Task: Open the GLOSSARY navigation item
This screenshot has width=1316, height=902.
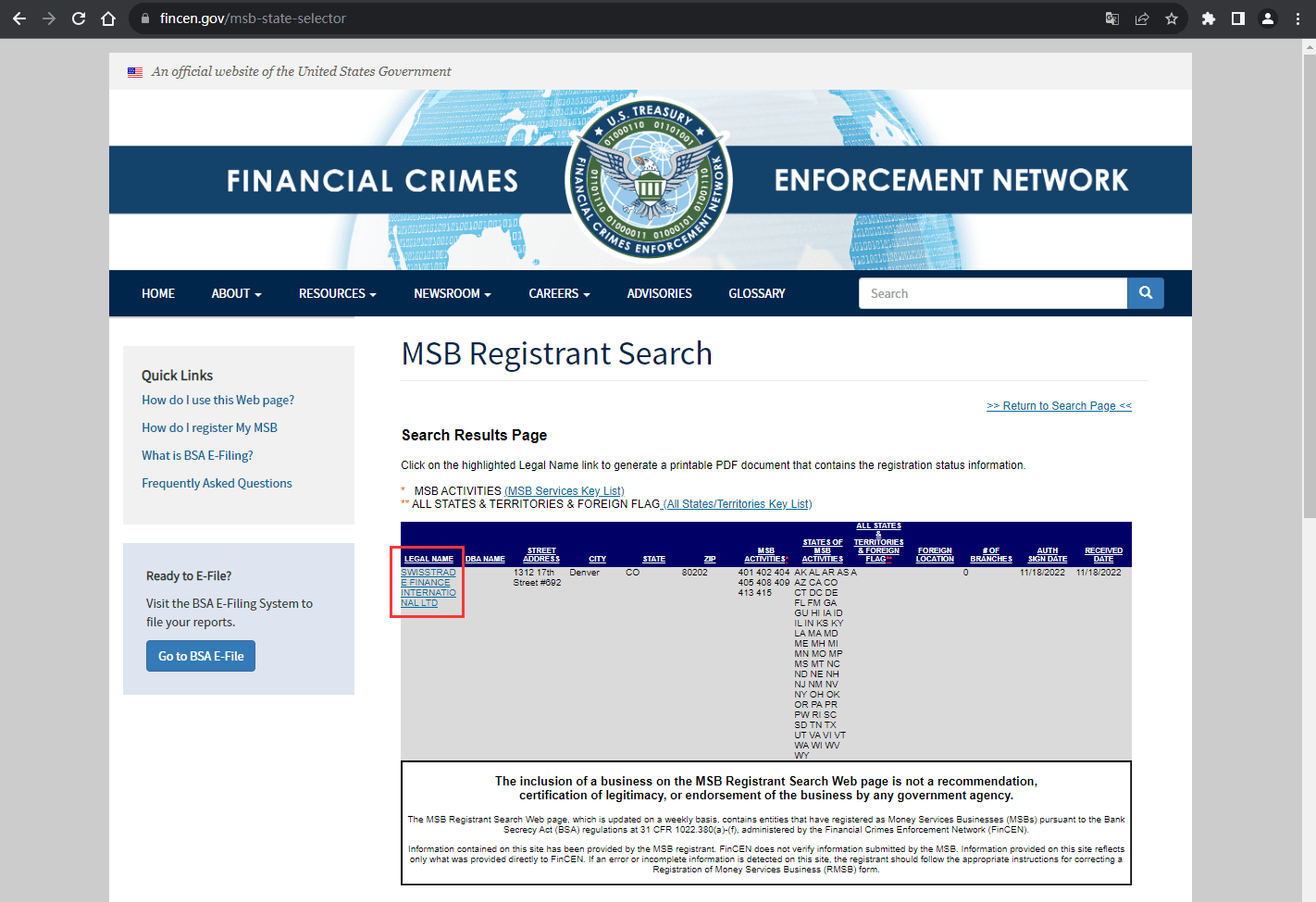Action: click(x=757, y=293)
